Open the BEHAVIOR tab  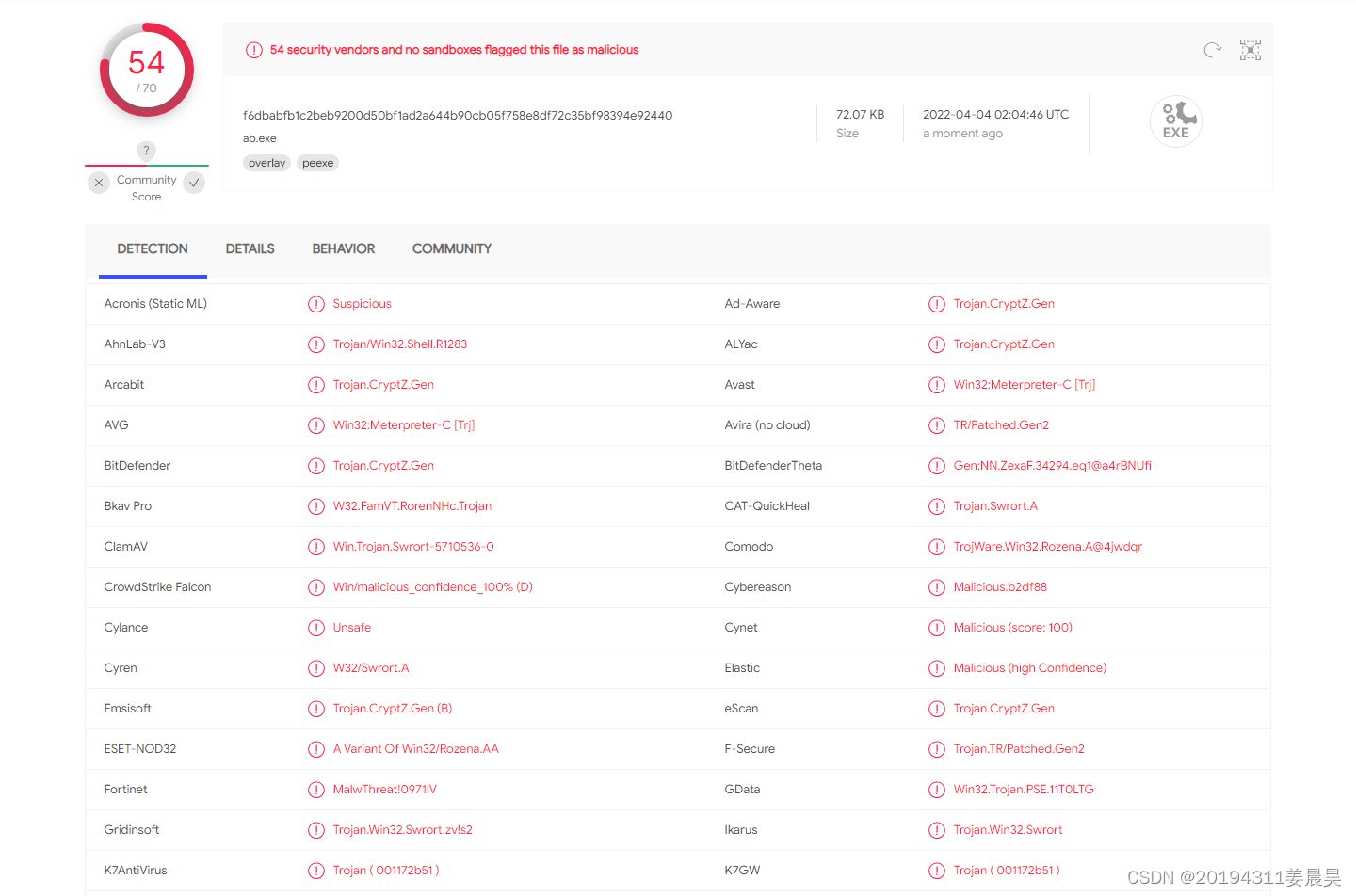coord(344,249)
